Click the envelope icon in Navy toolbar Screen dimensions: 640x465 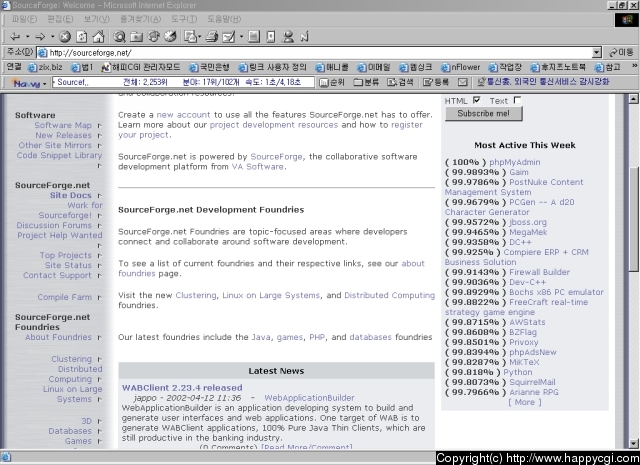[x=462, y=82]
